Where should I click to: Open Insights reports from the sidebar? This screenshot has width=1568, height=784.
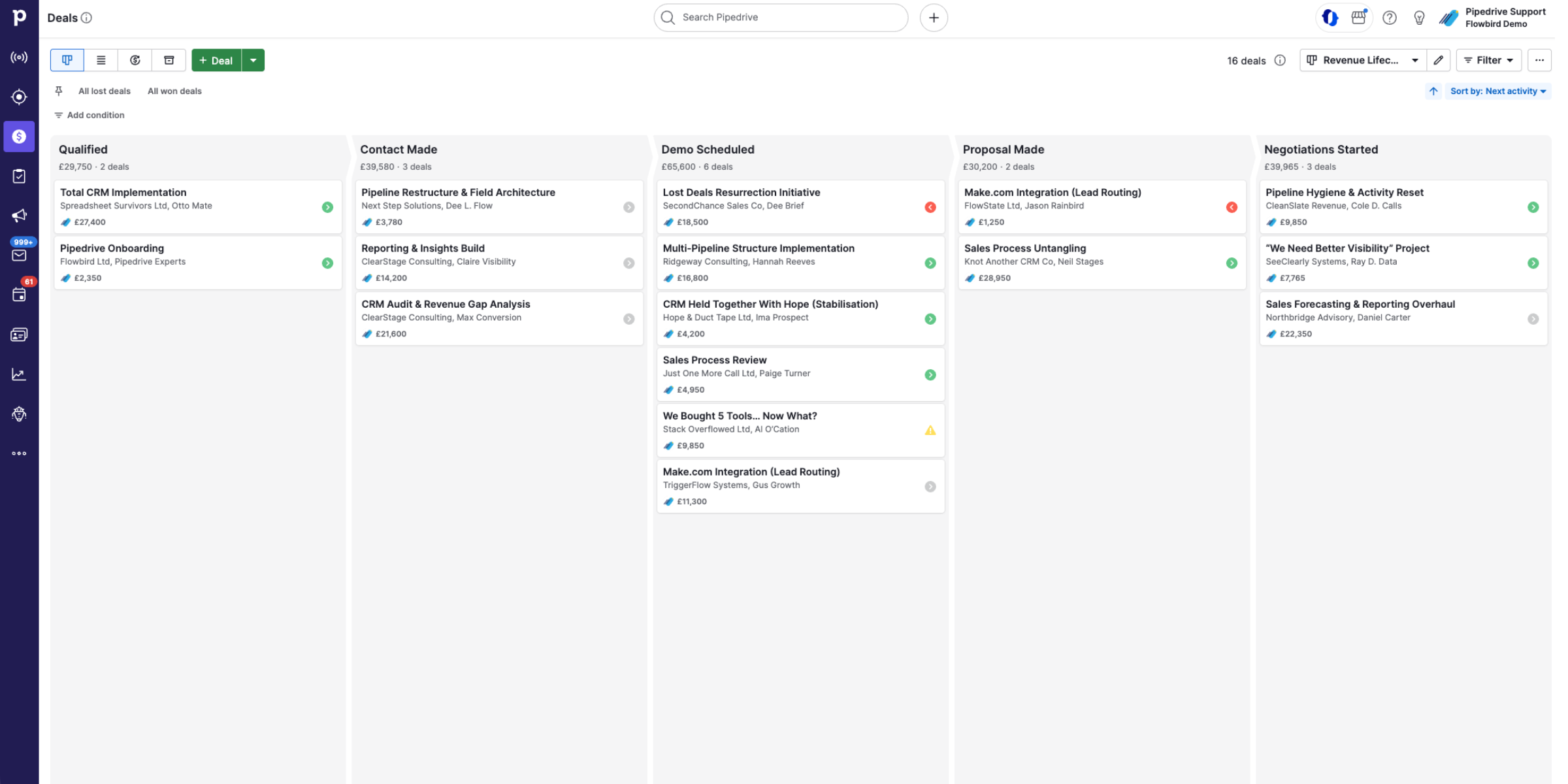(x=19, y=374)
